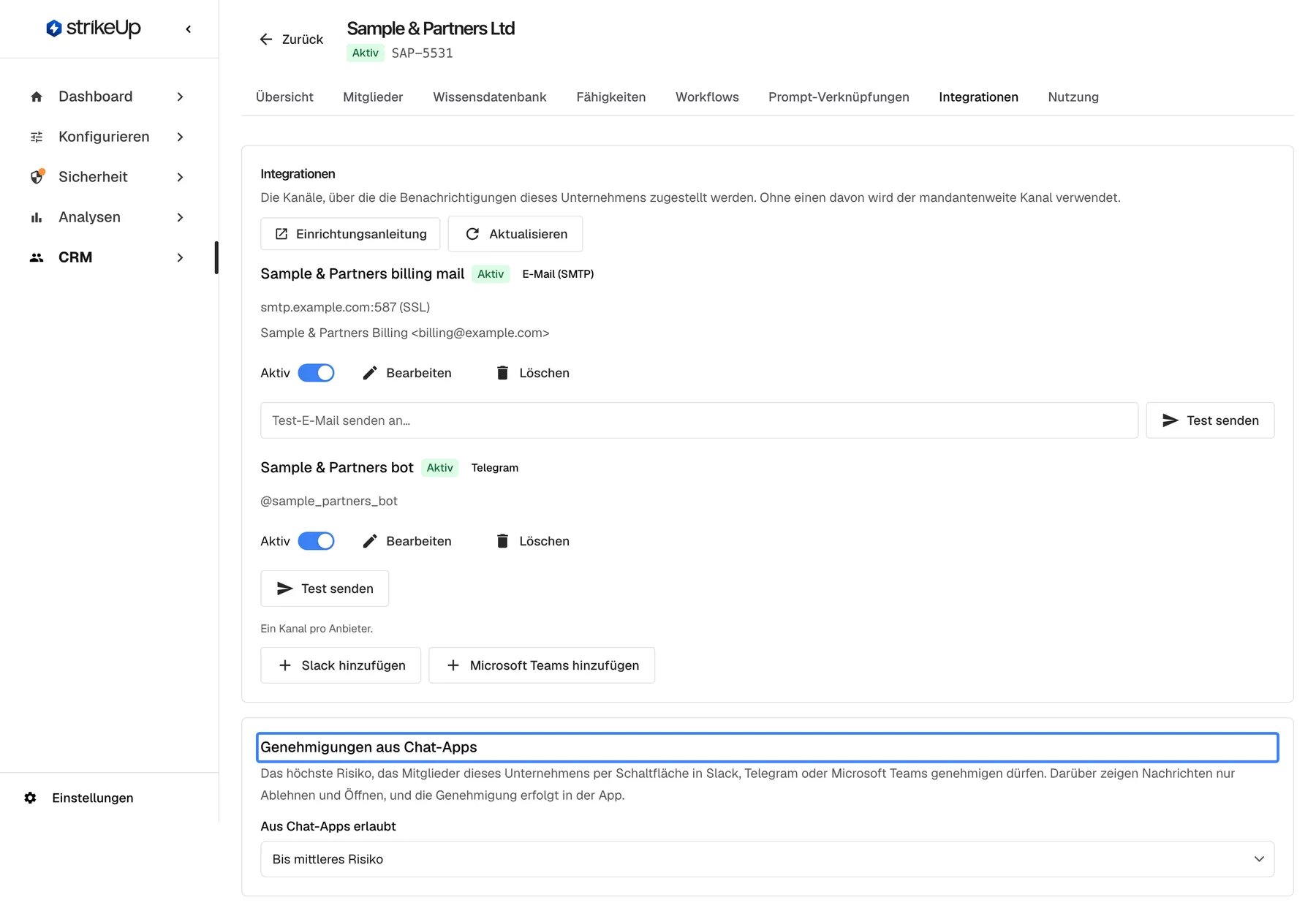
Task: Toggle Aktiv switch for billing mail
Action: pos(316,373)
